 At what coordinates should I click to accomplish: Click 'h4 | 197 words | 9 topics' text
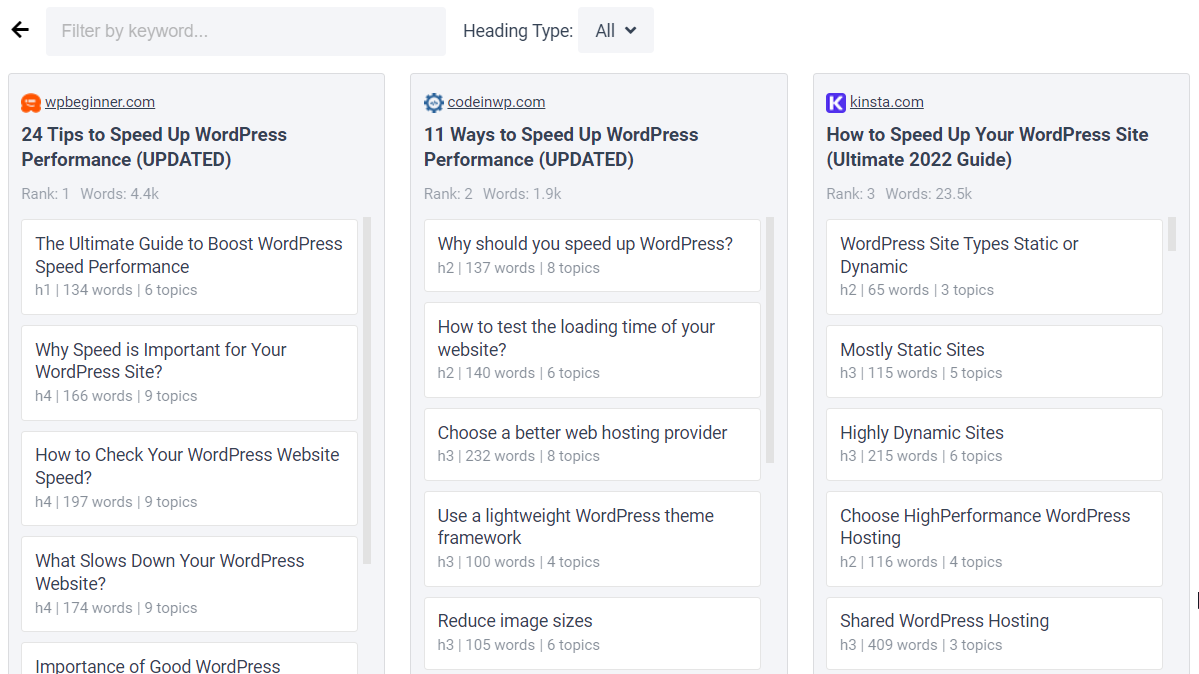pos(116,502)
